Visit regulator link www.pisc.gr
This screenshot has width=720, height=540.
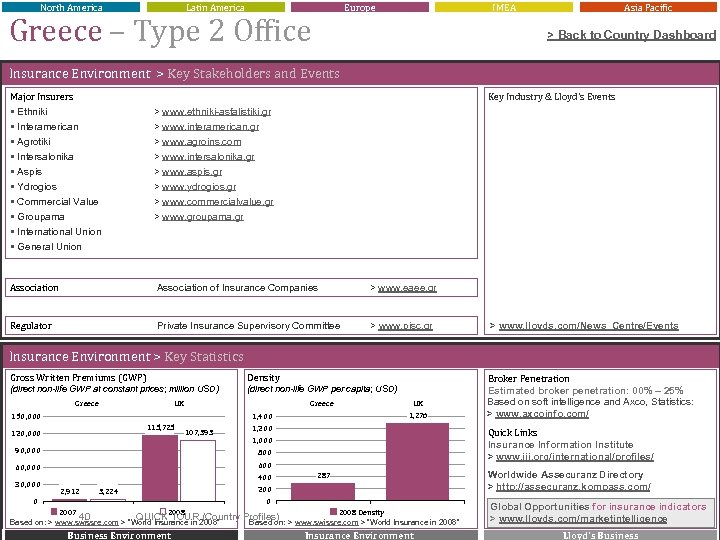pos(405,326)
